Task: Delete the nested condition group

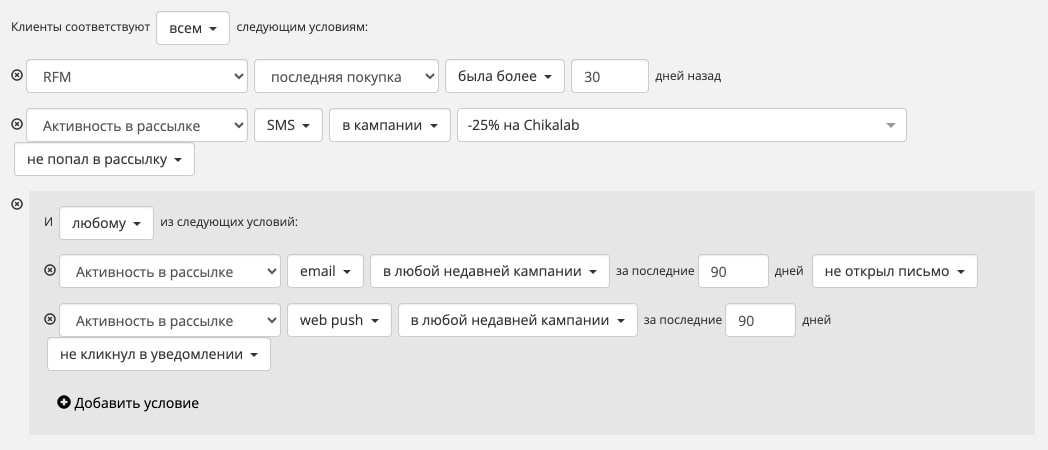Action: coord(16,204)
